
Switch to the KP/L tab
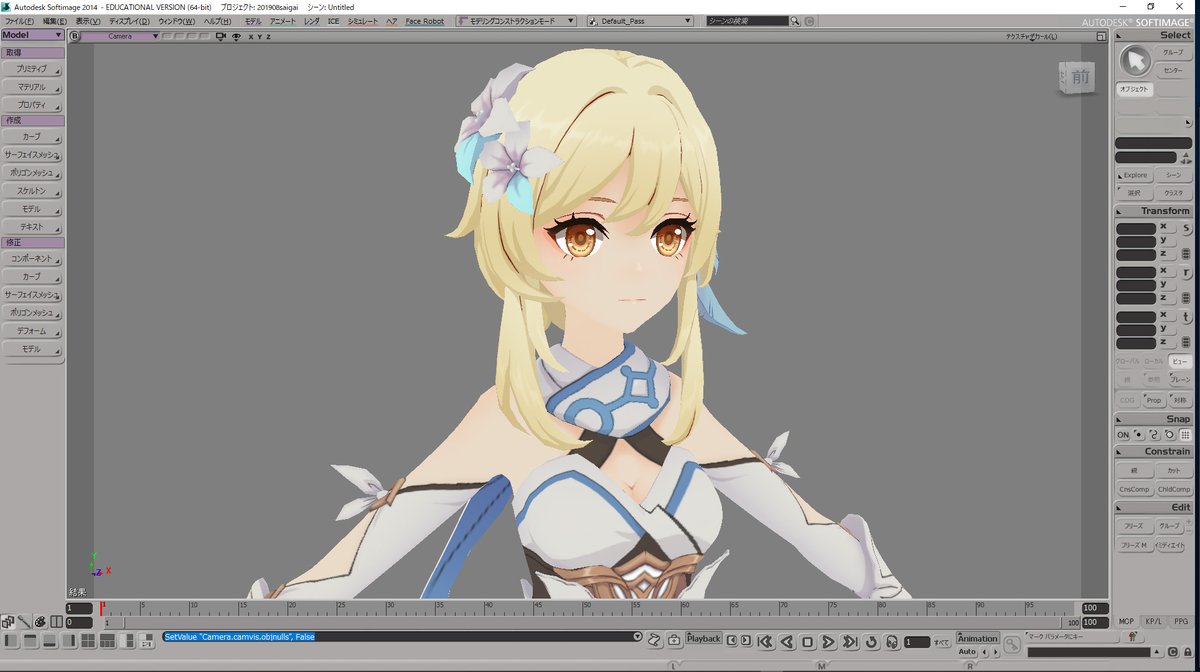(x=1154, y=621)
